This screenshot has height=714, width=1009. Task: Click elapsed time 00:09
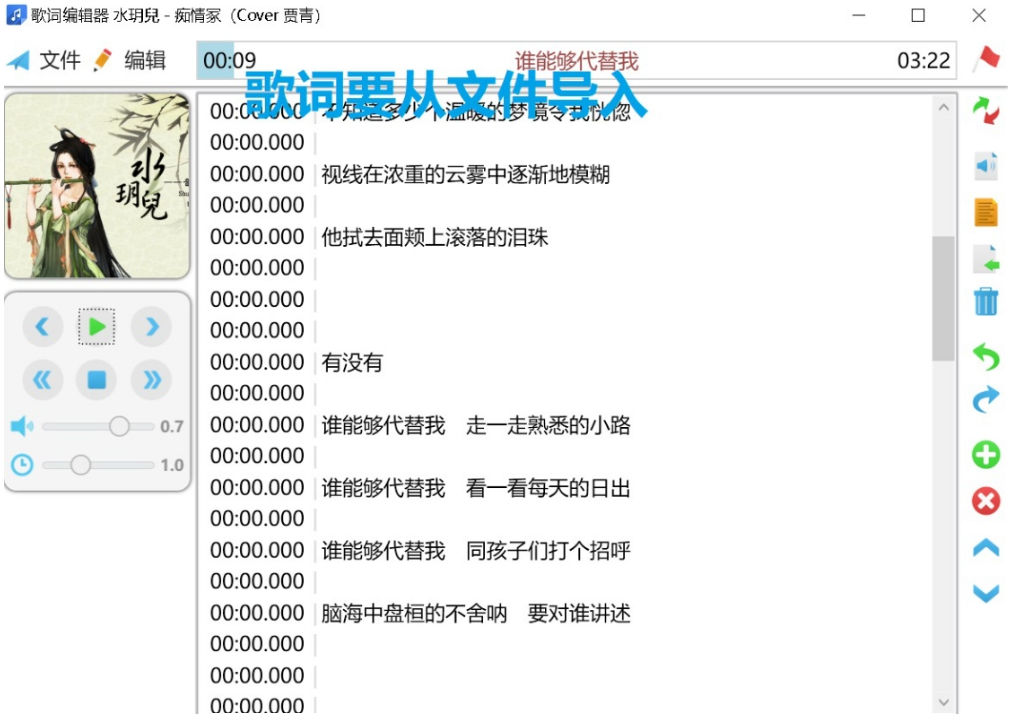pos(229,60)
